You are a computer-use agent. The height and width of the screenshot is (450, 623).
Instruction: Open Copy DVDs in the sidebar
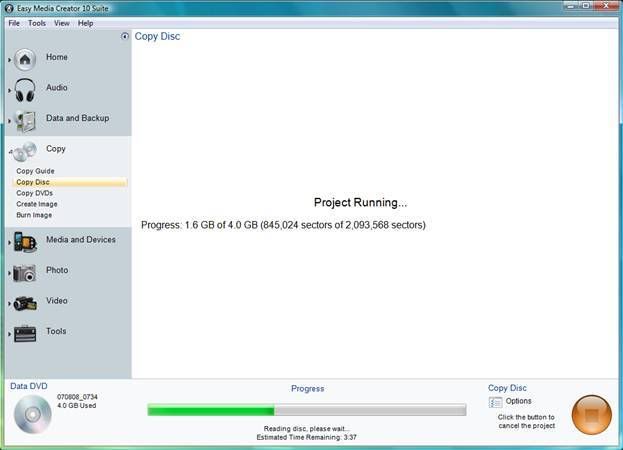35,193
